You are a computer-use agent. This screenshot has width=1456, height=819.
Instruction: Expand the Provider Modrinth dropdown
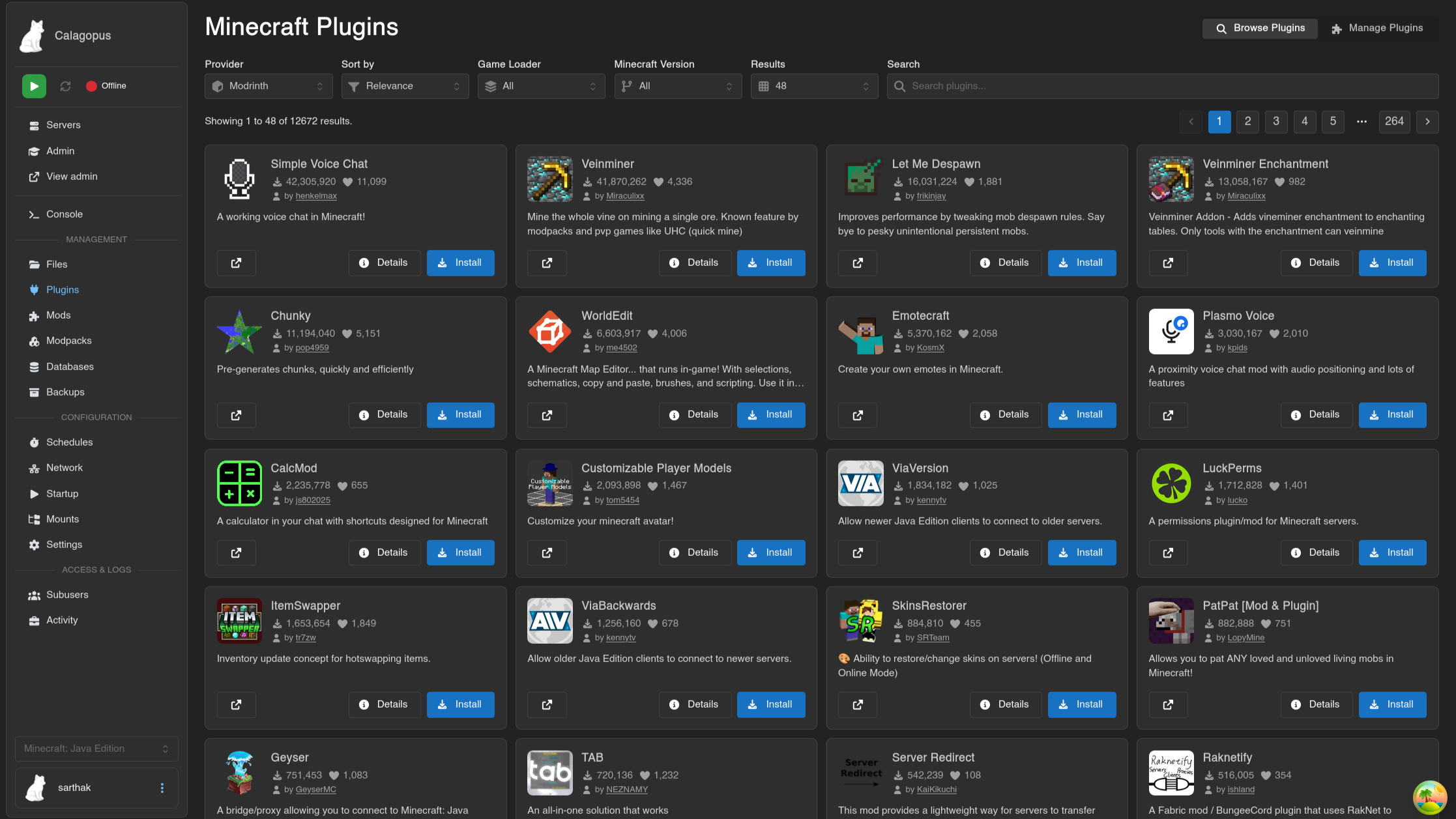(x=269, y=86)
